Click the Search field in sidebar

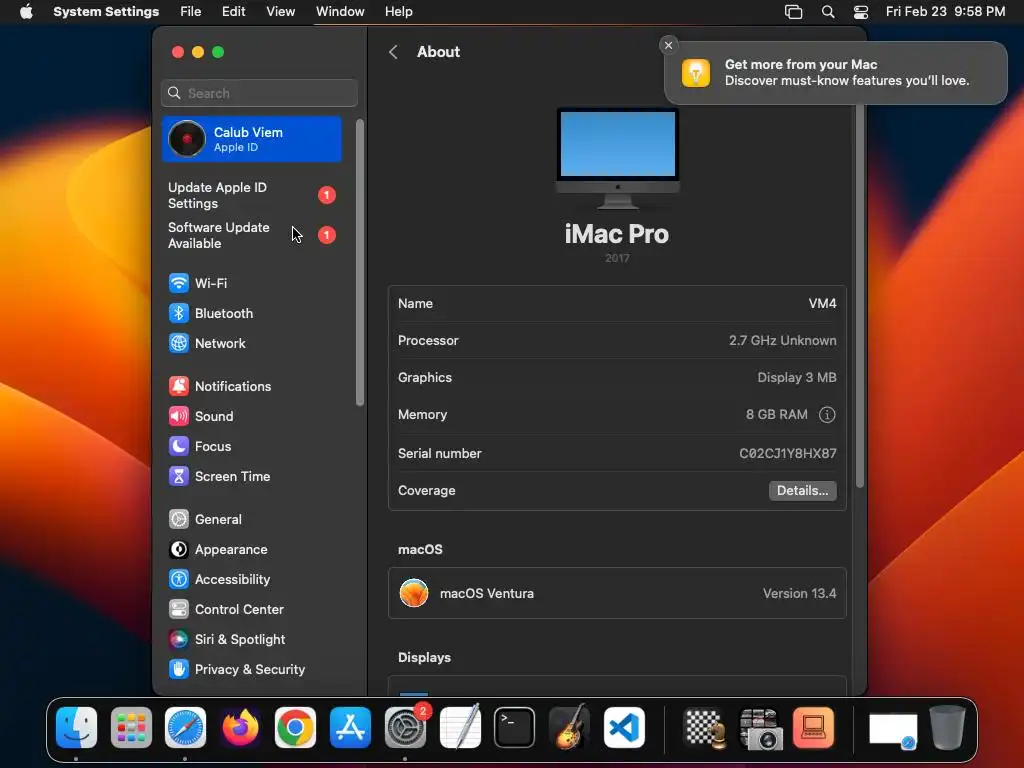coord(259,93)
